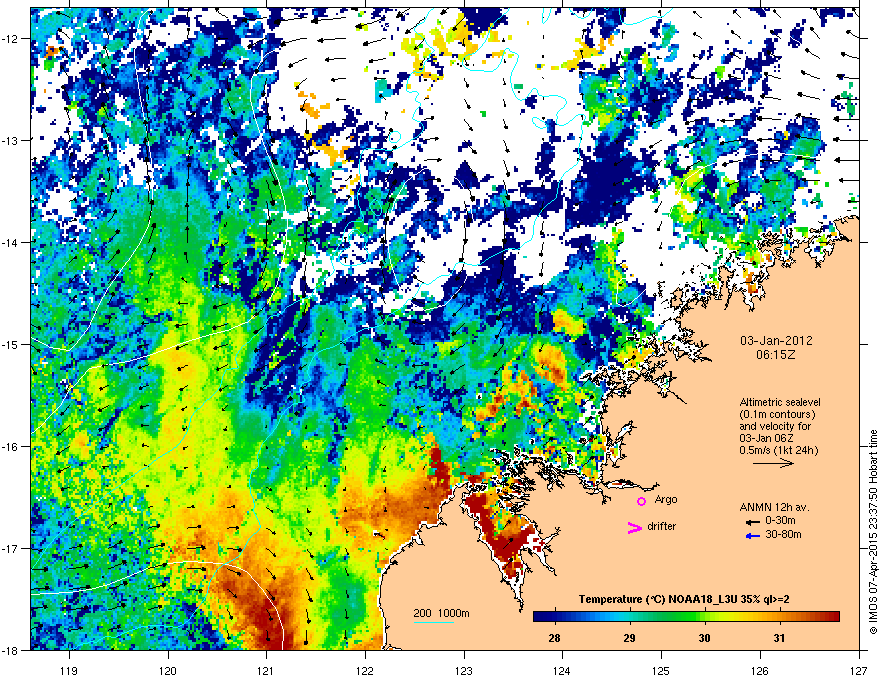Viewport: 880px width, 680px height.
Task: Click the IMOS copyright timestamp text
Action: 873,532
